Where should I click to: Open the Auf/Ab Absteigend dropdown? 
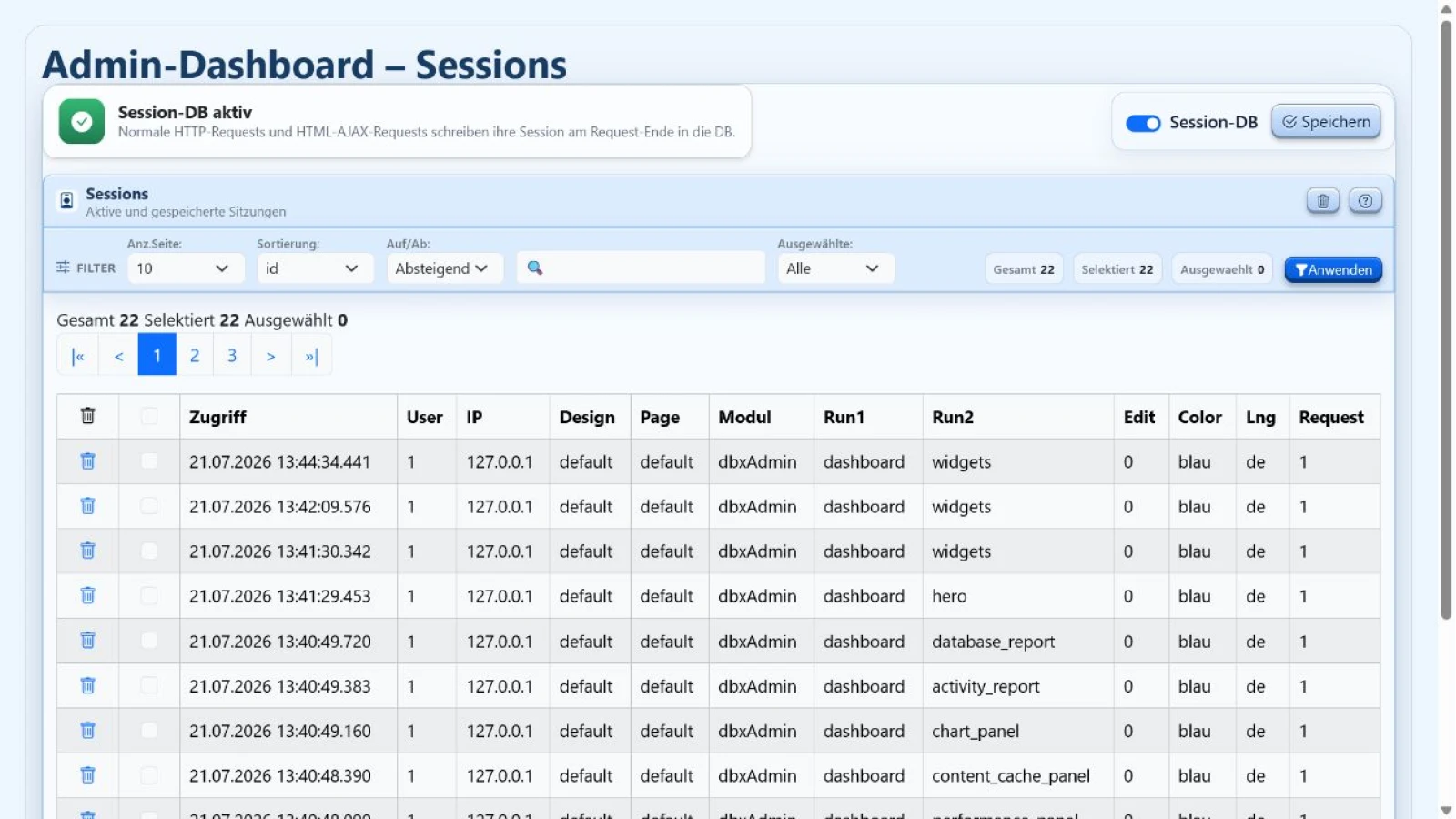(444, 268)
